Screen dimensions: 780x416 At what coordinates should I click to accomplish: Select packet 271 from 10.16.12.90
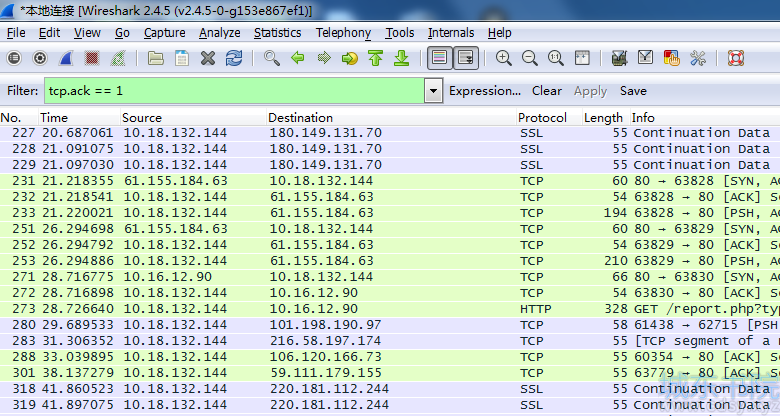[390, 277]
